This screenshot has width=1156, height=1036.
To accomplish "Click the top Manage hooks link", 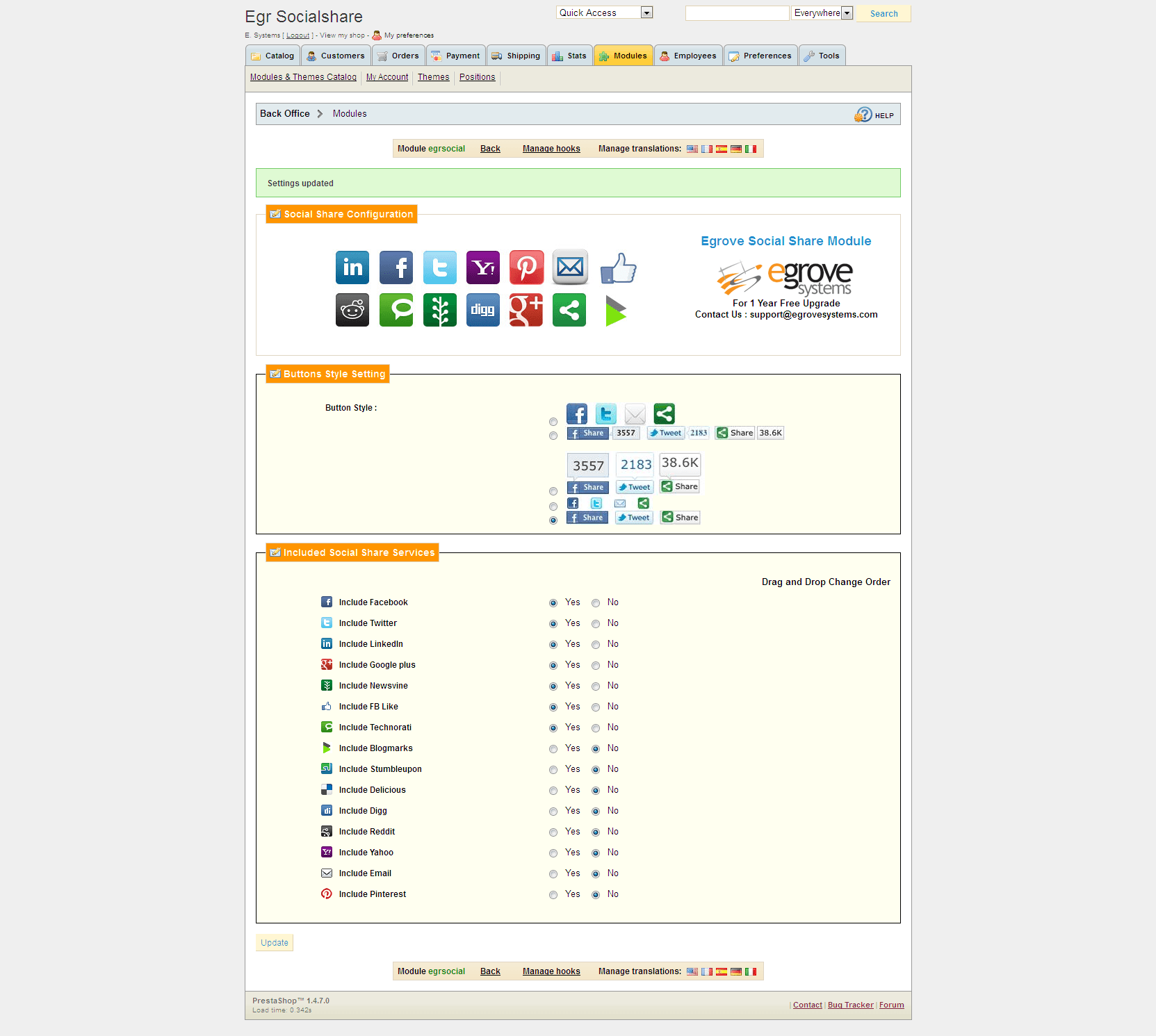I will [551, 149].
